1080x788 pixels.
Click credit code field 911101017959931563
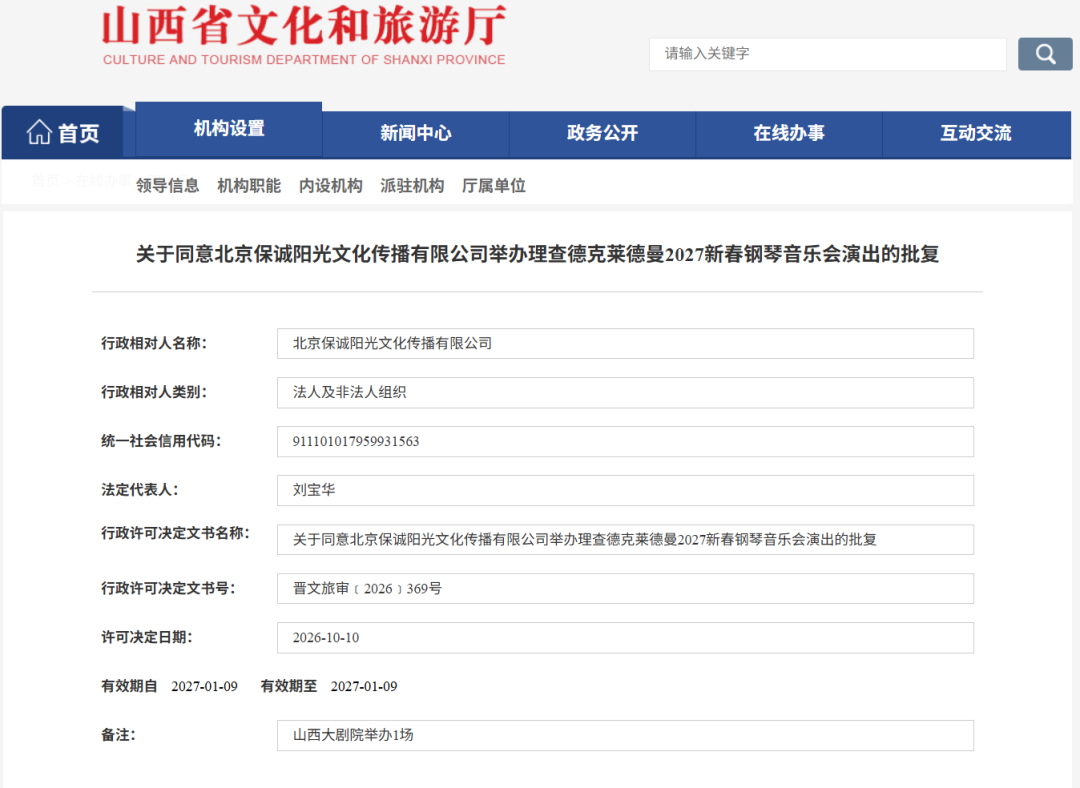625,442
